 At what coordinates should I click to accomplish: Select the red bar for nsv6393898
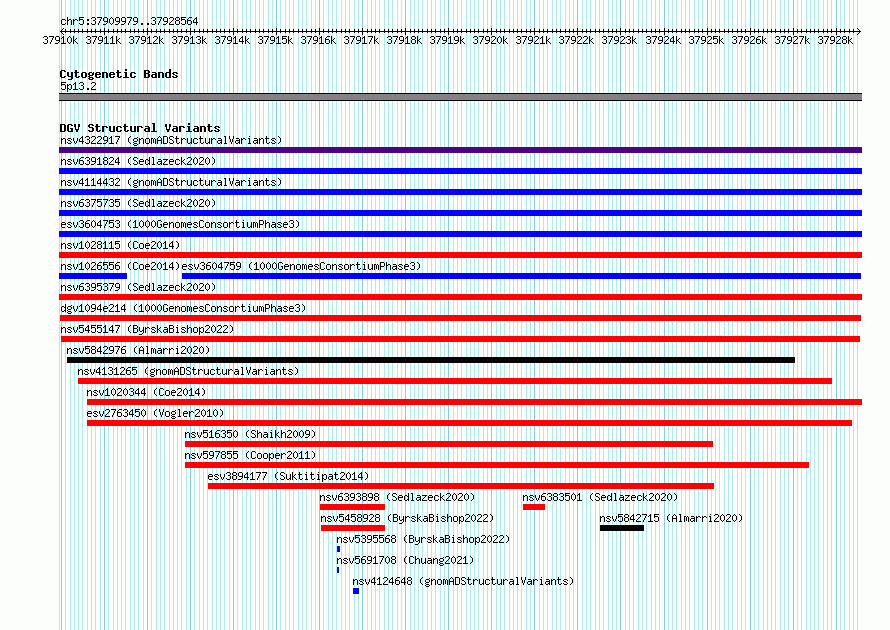click(x=352, y=507)
